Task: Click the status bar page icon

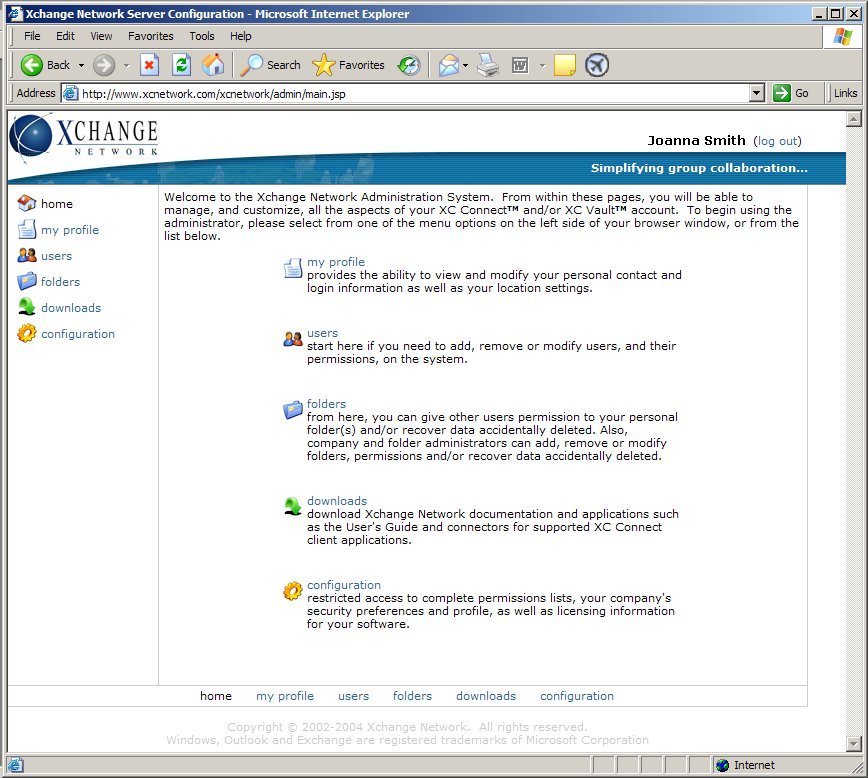Action: click(x=16, y=765)
